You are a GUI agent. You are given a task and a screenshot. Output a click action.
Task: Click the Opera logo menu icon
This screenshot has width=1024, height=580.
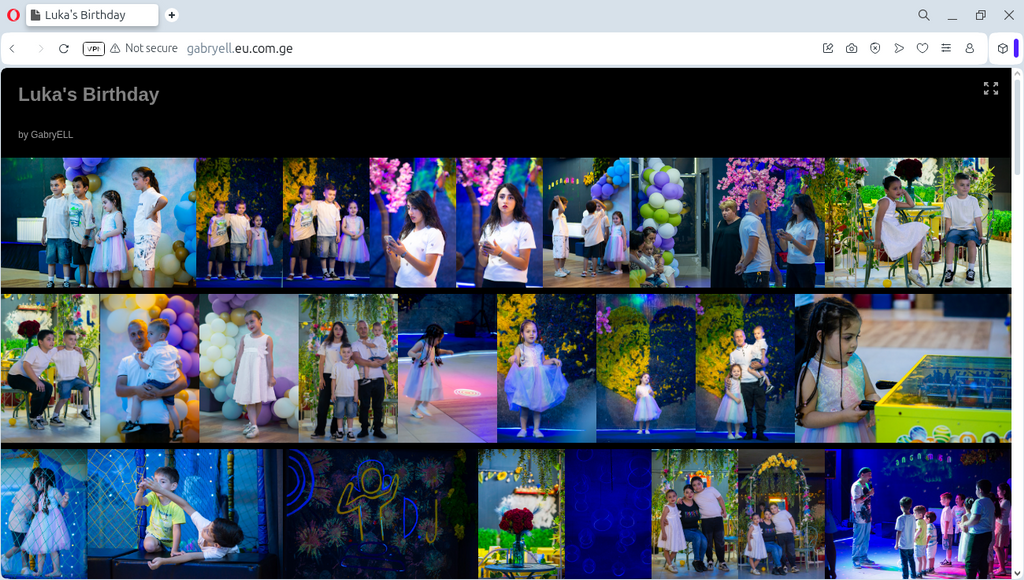[13, 15]
